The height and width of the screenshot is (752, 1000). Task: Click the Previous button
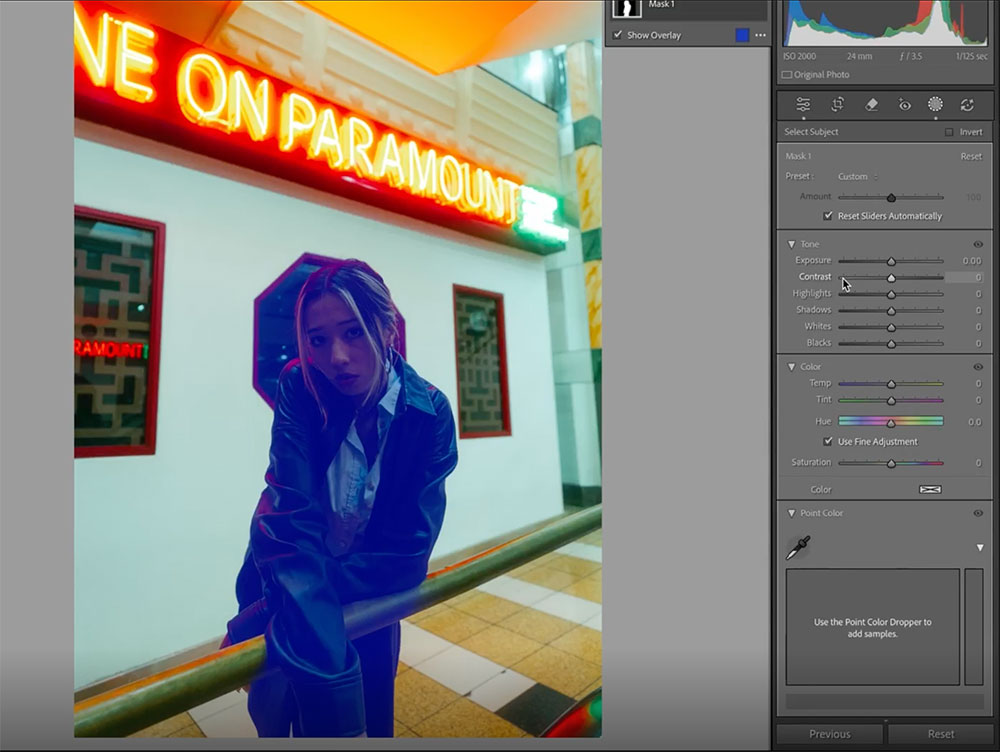click(x=830, y=734)
